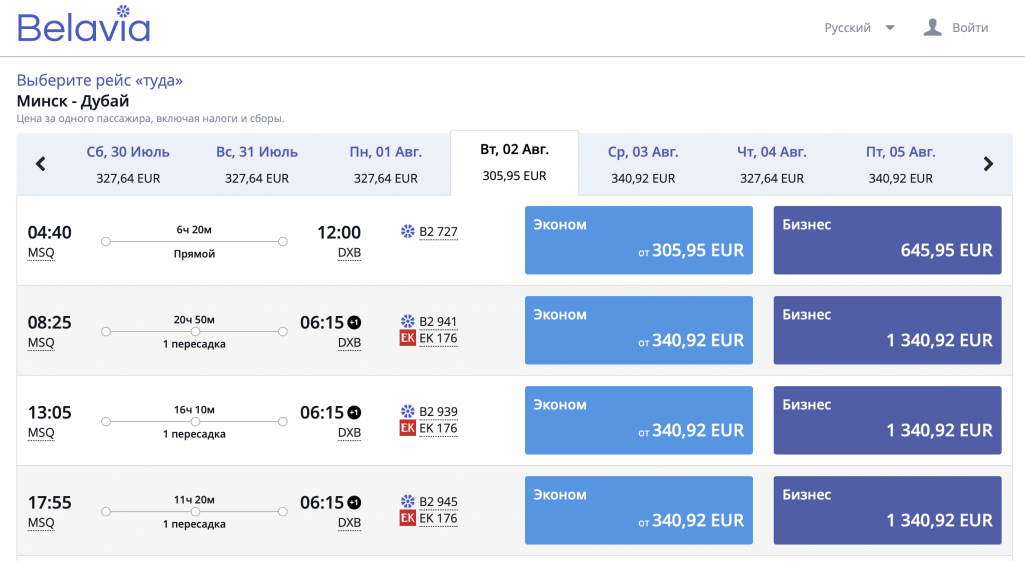The image size is (1025, 561).
Task: Click Belavia snowflake icon beside B2 939
Action: coord(408,411)
